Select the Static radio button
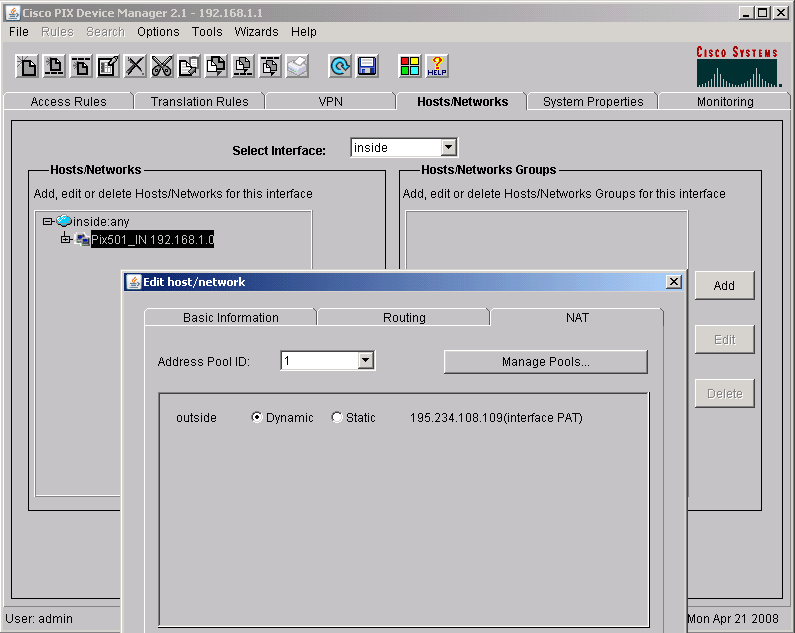Image resolution: width=795 pixels, height=633 pixels. (337, 417)
